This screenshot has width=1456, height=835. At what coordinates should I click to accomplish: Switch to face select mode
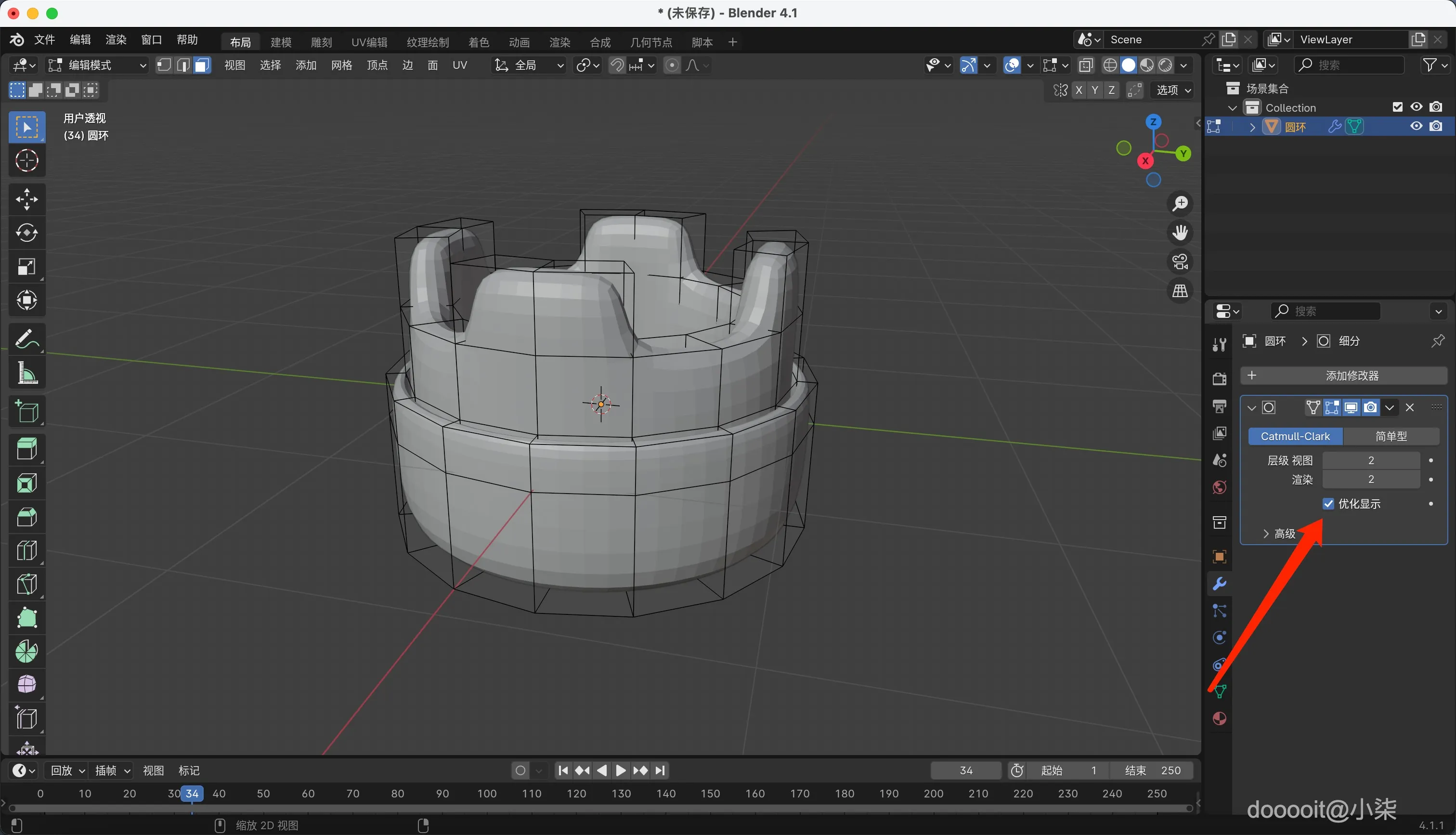[x=202, y=65]
